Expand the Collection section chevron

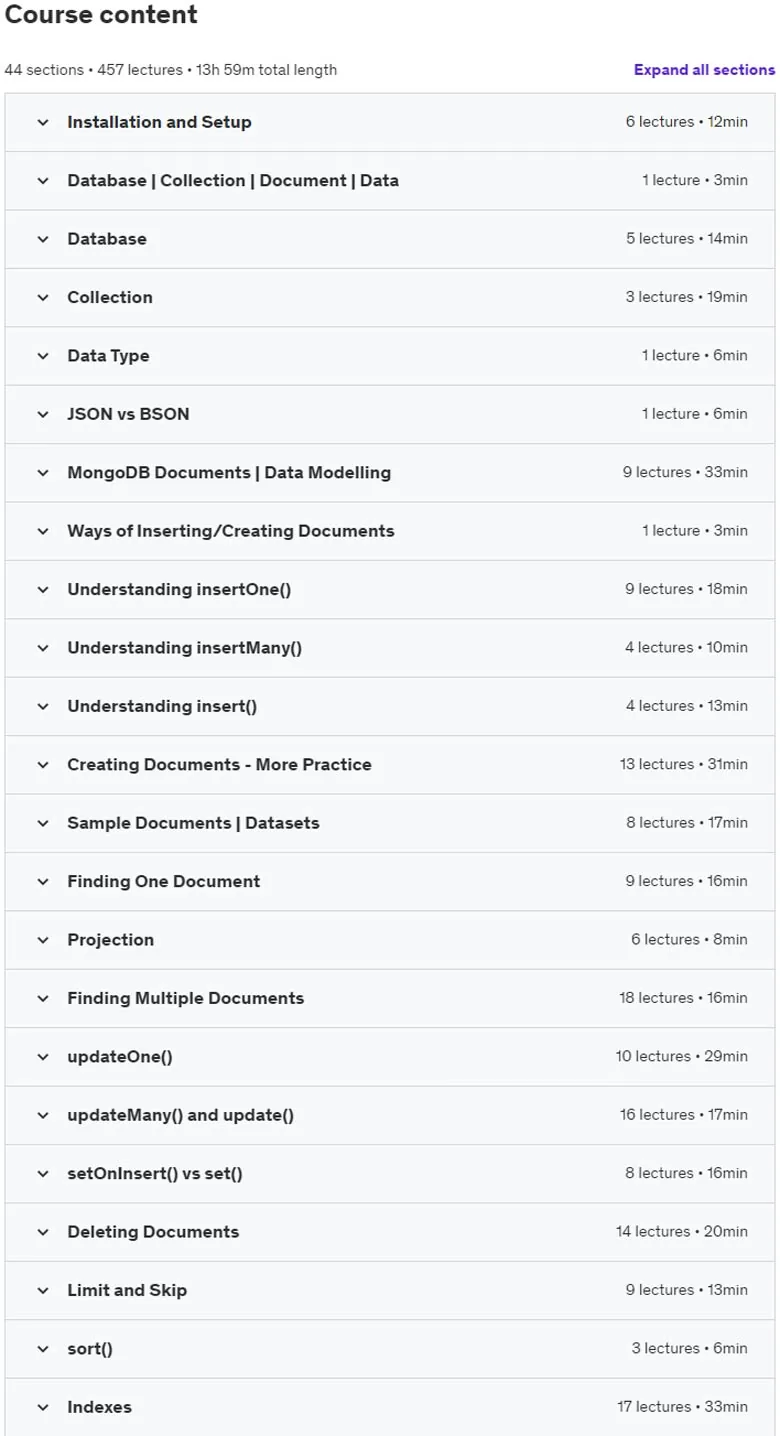point(43,297)
